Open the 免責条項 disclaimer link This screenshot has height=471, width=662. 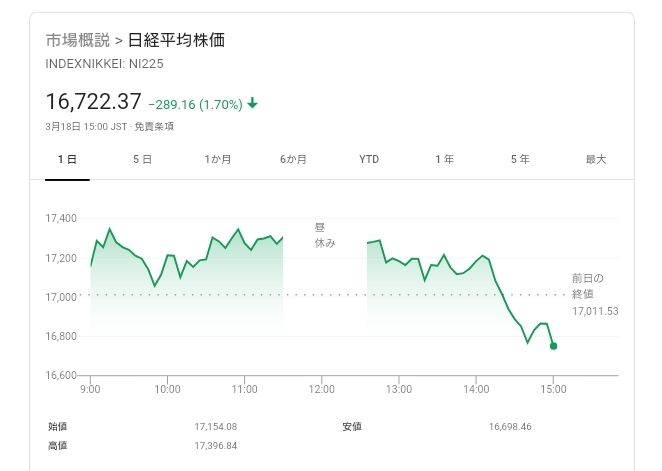tap(156, 126)
